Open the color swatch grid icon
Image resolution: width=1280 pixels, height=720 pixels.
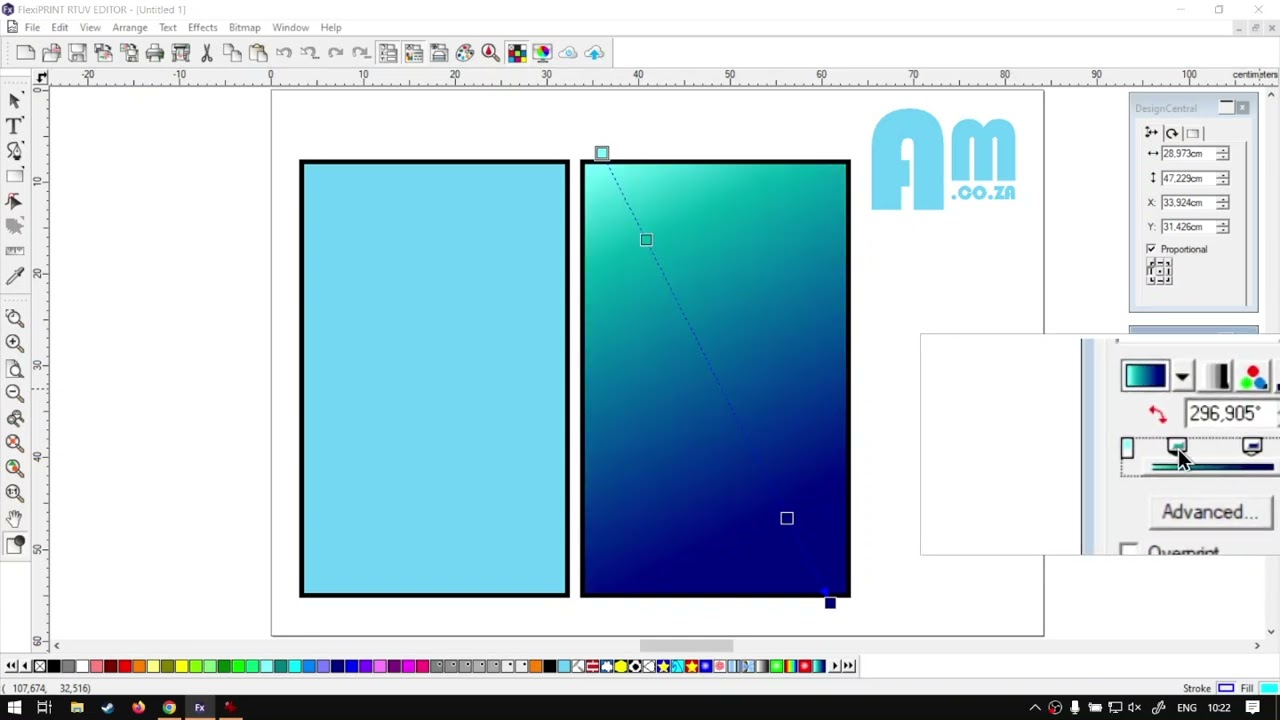516,53
